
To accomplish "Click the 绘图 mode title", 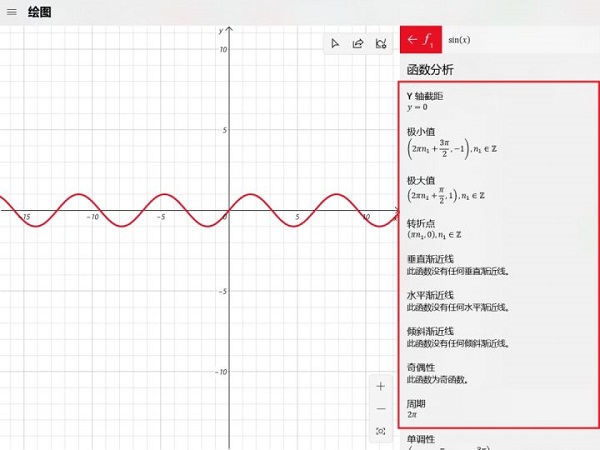I will (40, 12).
